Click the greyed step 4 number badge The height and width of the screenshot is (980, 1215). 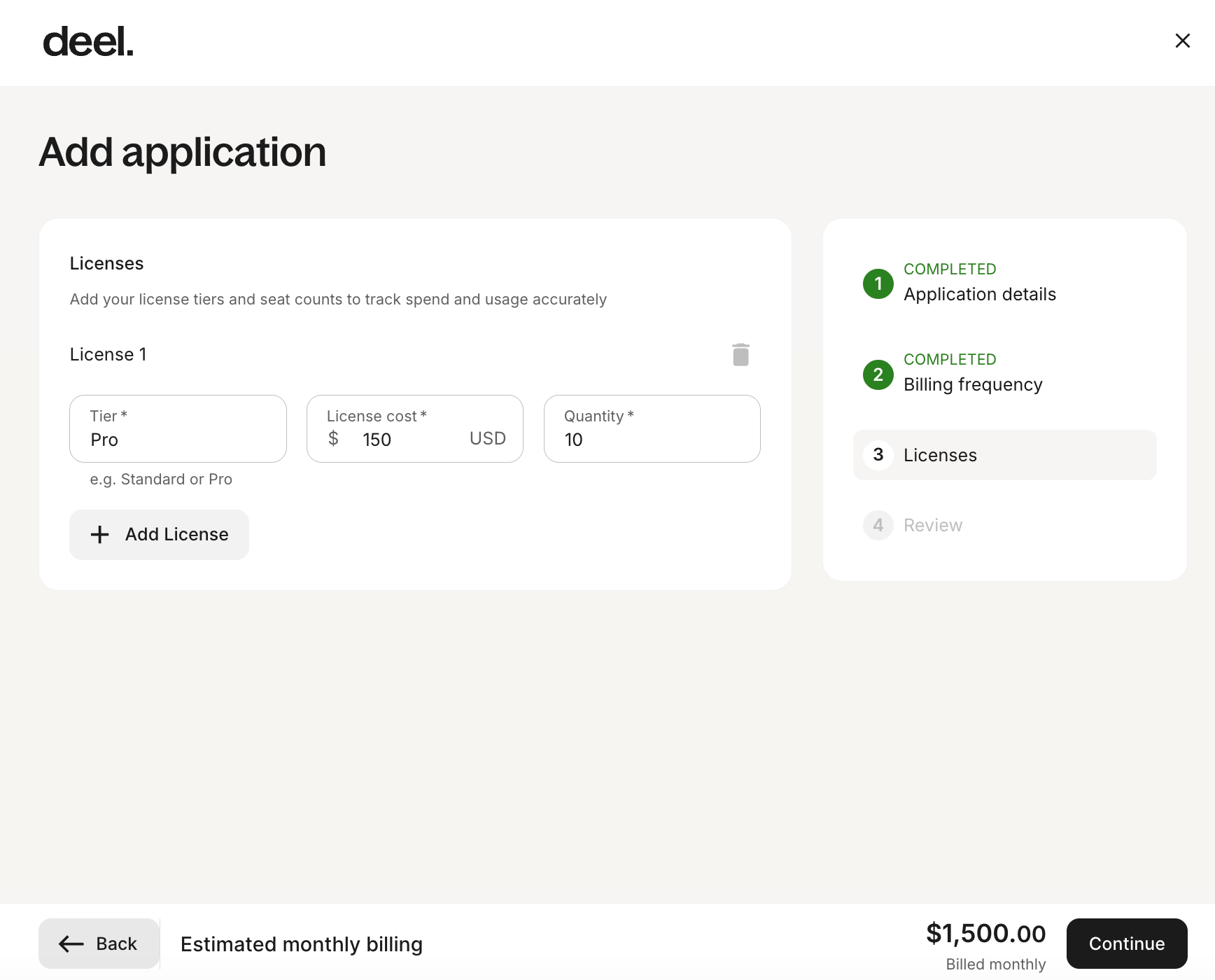[x=878, y=525]
